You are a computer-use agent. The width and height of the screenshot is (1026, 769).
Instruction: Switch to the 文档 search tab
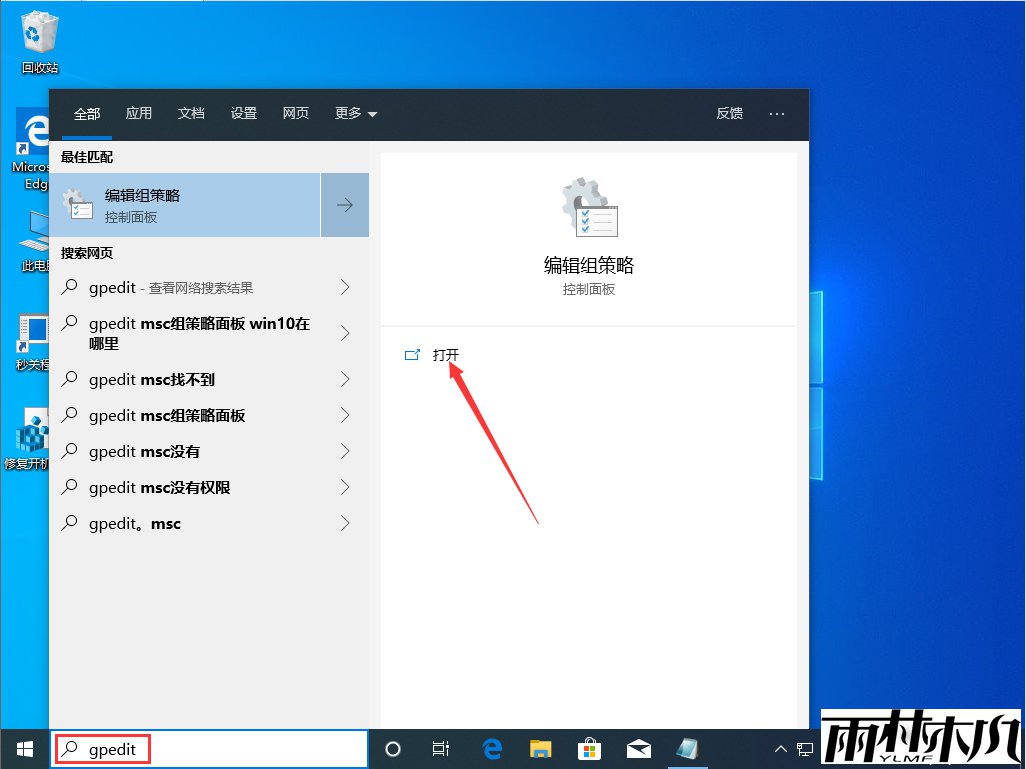191,113
